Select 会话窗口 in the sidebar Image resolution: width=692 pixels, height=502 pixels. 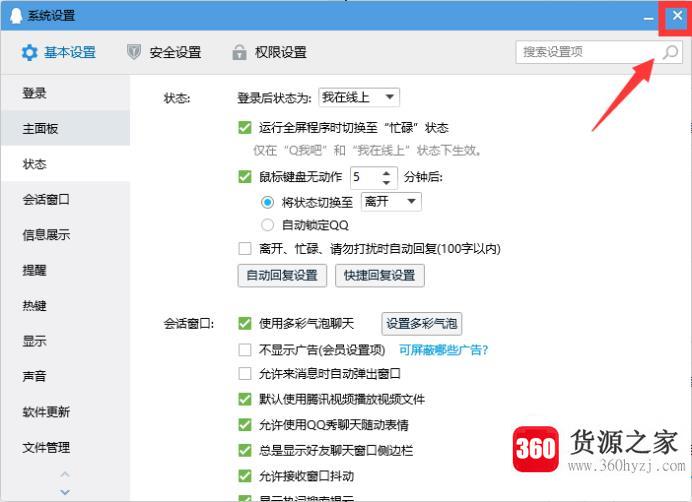coord(65,199)
